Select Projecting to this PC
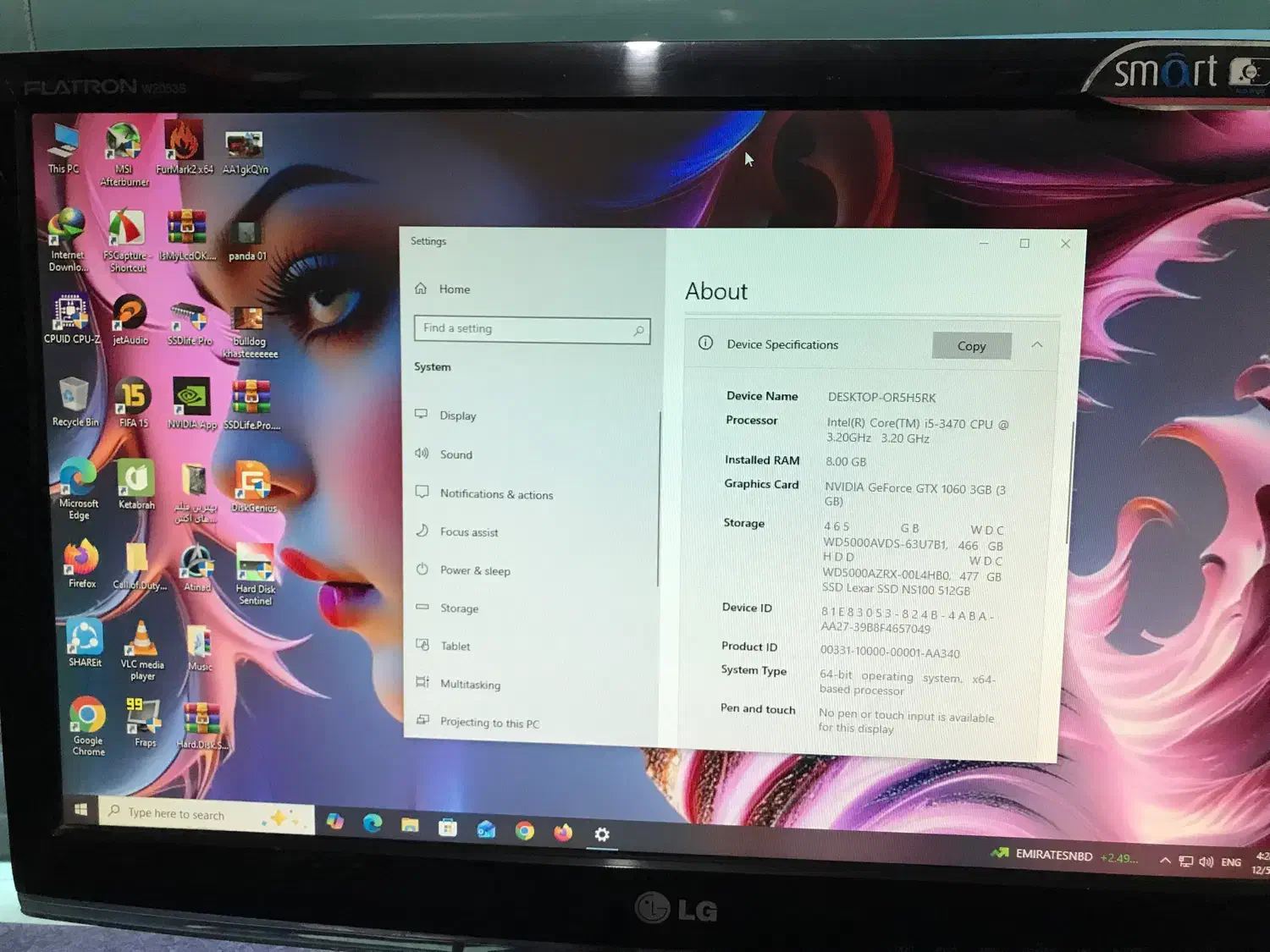Image resolution: width=1270 pixels, height=952 pixels. coord(489,722)
